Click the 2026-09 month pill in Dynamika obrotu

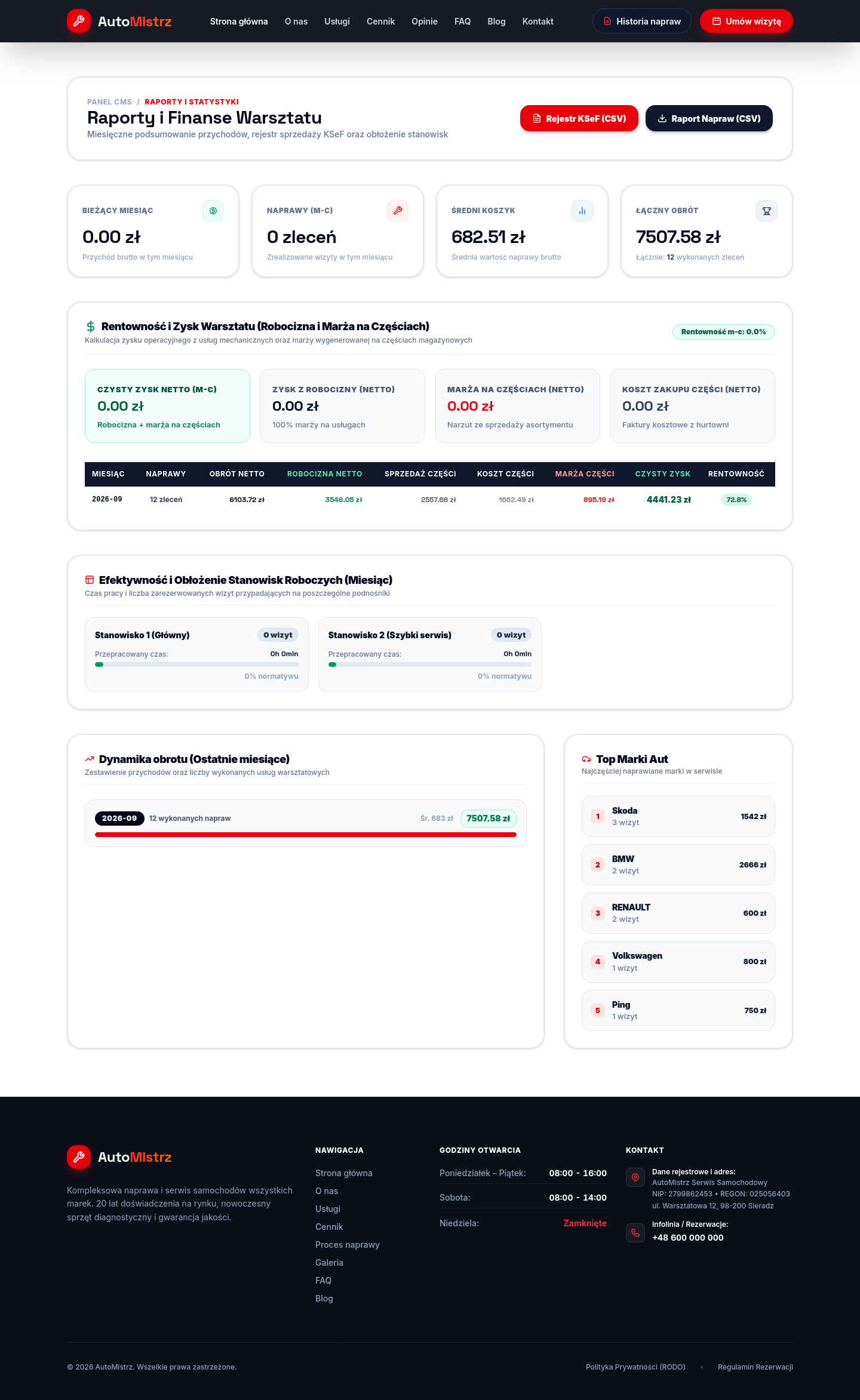coord(119,819)
